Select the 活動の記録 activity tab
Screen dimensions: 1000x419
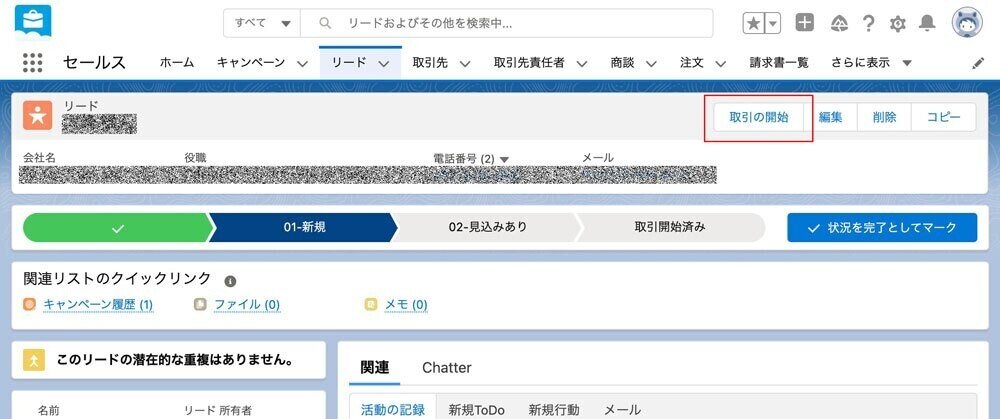pyautogui.click(x=393, y=409)
